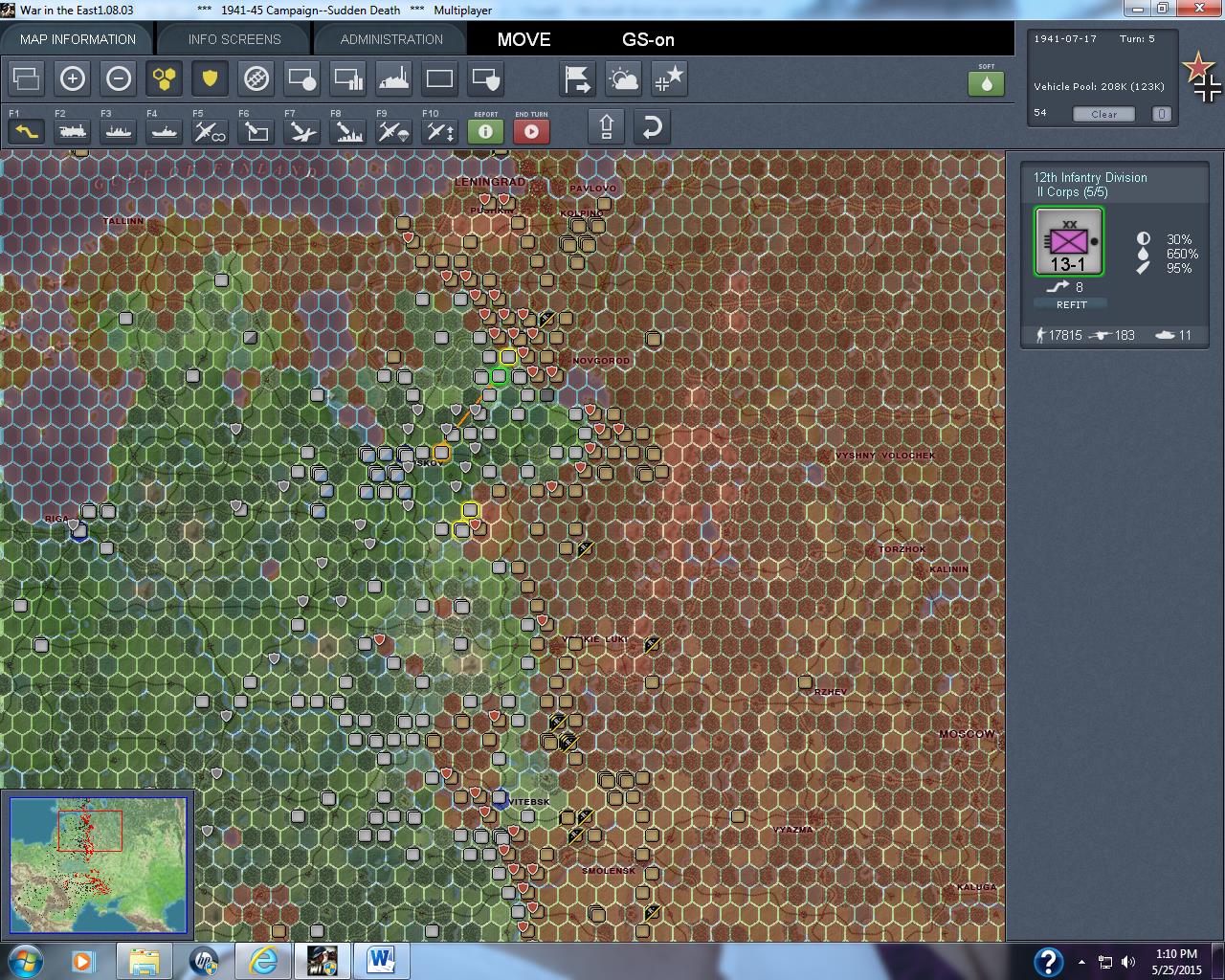Click the flag with arrow icon
This screenshot has height=980, width=1225.
pyautogui.click(x=578, y=78)
